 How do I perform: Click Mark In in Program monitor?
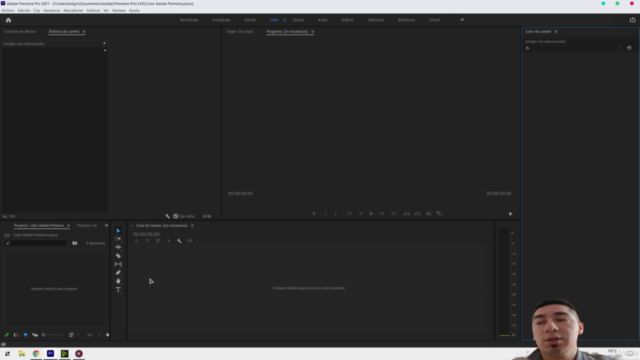325,213
